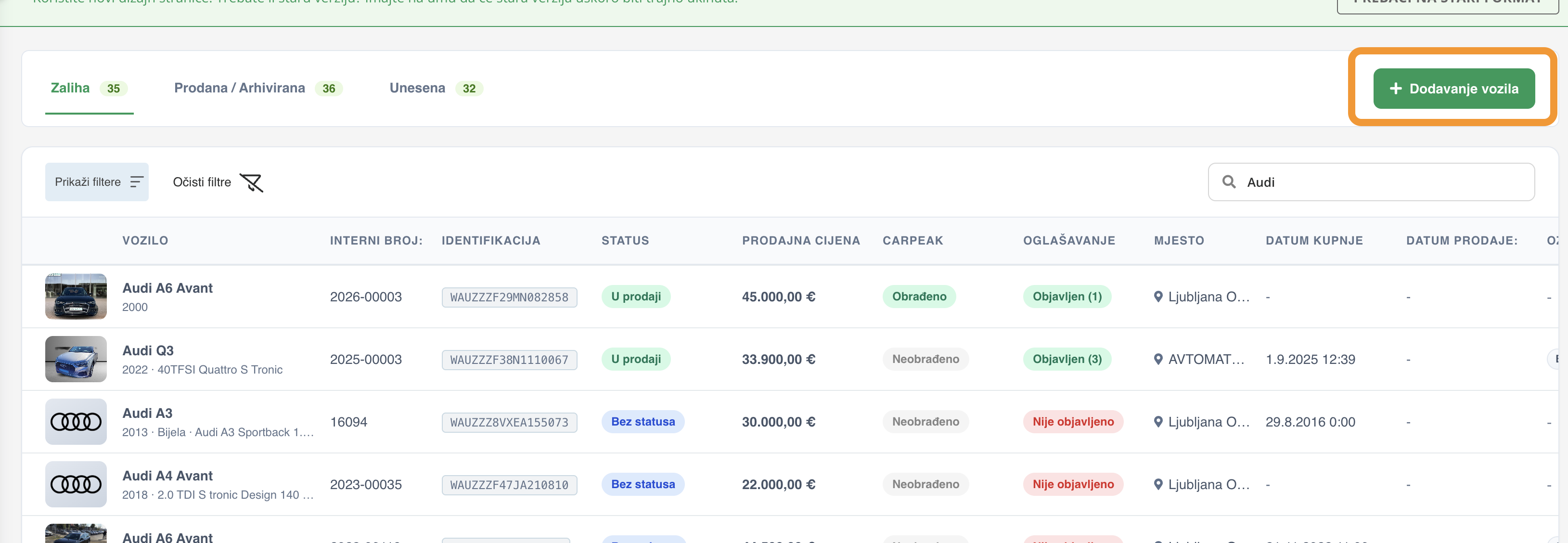1568x543 pixels.
Task: Click the PRODAJNA CIJENA column header
Action: pyautogui.click(x=801, y=241)
